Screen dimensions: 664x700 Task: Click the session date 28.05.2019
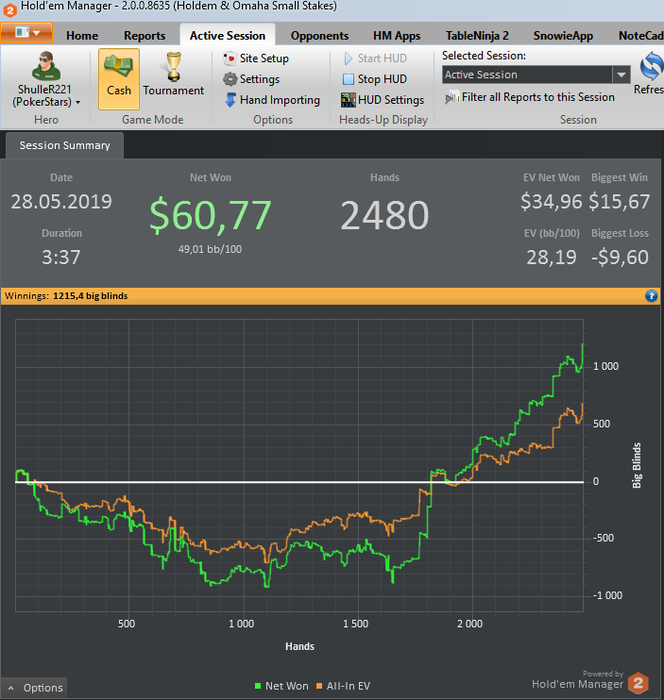(x=61, y=202)
